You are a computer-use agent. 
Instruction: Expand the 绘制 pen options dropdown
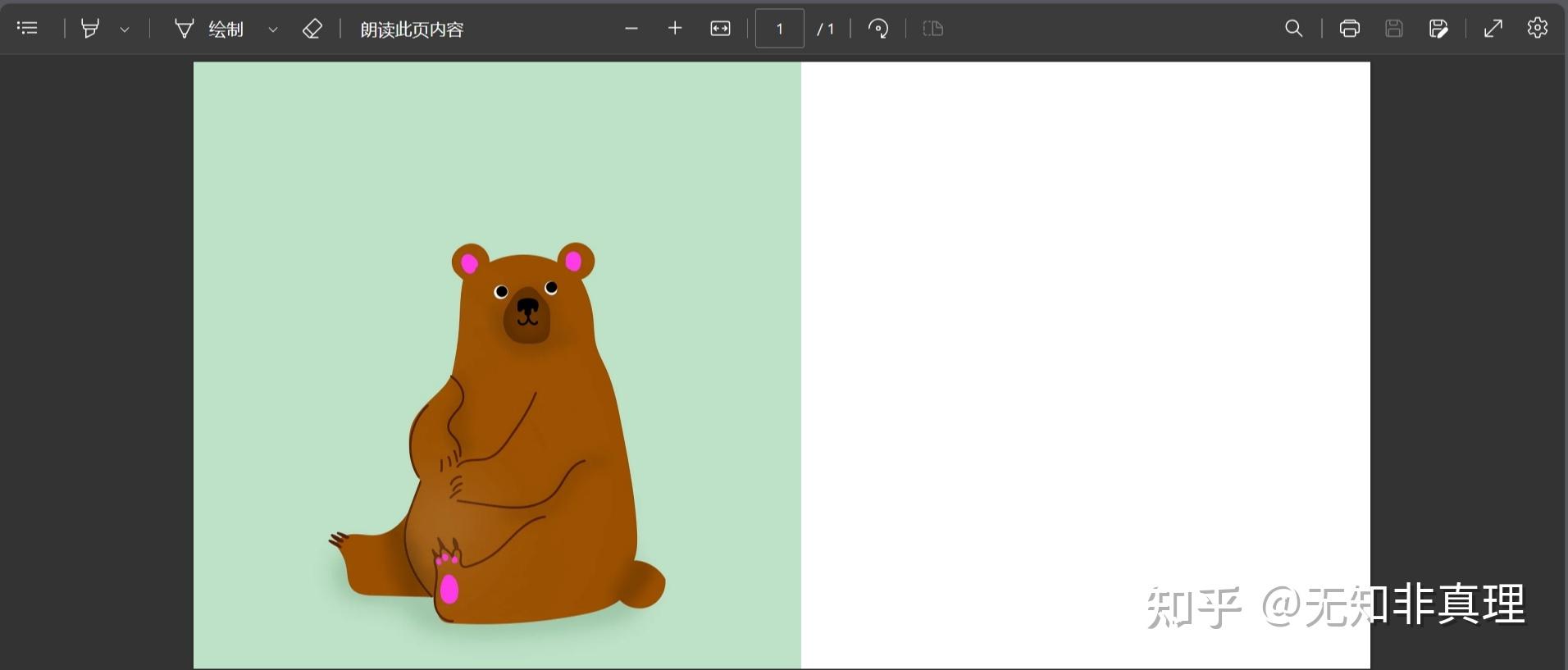(x=273, y=30)
